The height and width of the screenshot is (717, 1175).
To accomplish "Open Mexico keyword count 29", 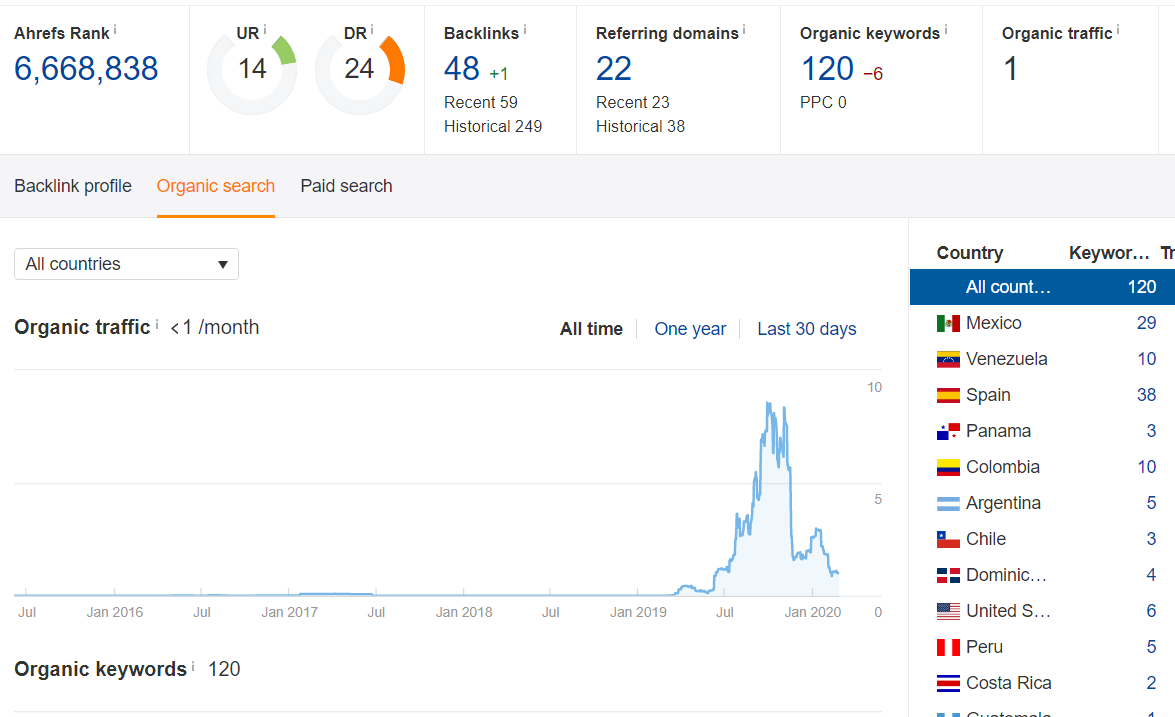I will pyautogui.click(x=1147, y=323).
